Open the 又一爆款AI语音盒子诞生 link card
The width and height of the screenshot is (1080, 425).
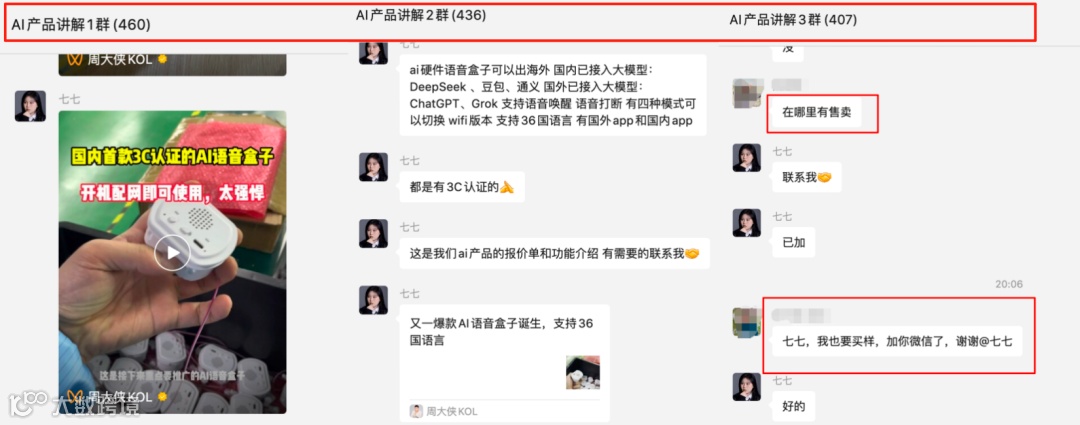[504, 363]
